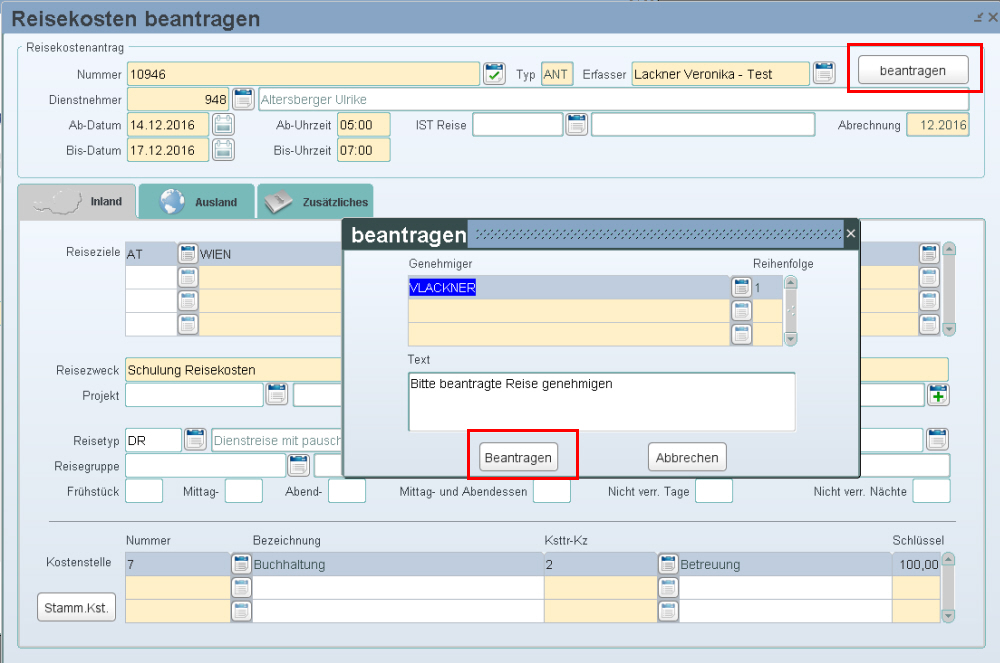Click the Abrechnung field showing 12.2016
The image size is (1000, 663).
(x=938, y=125)
